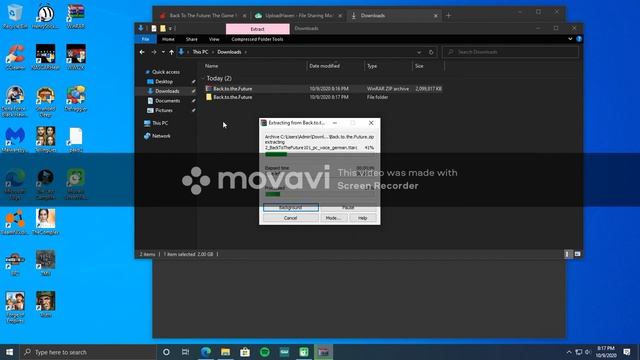Collapse the Today (2) file group
This screenshot has width=640, height=360.
[x=203, y=78]
